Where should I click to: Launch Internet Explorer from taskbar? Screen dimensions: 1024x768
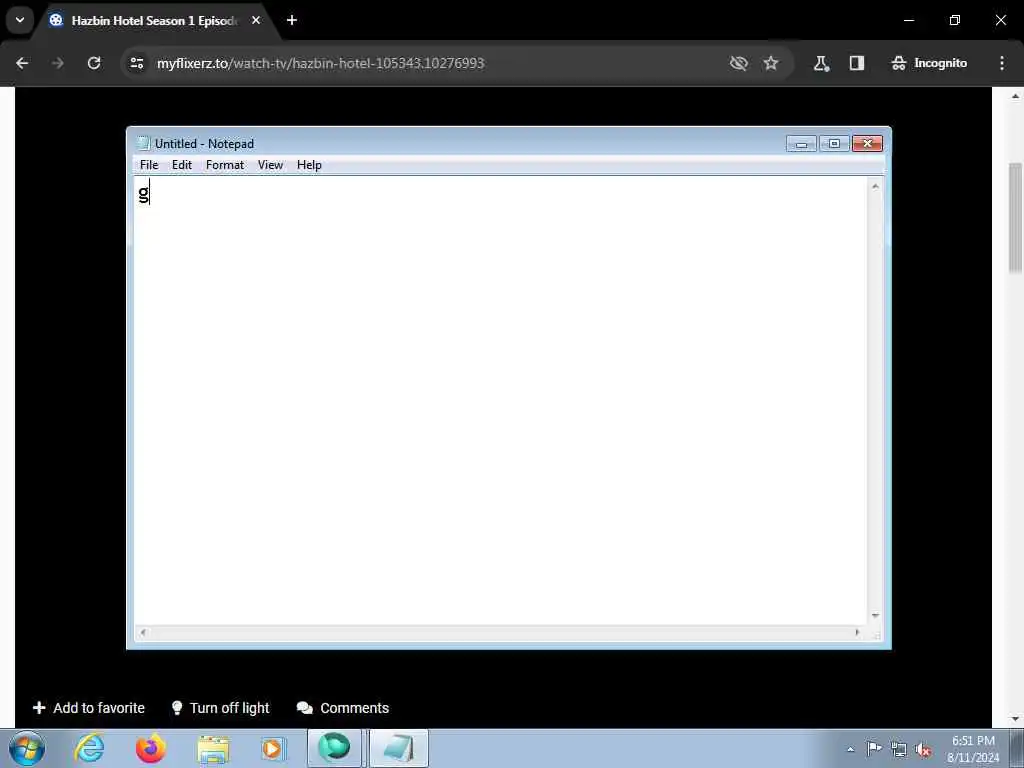[89, 748]
